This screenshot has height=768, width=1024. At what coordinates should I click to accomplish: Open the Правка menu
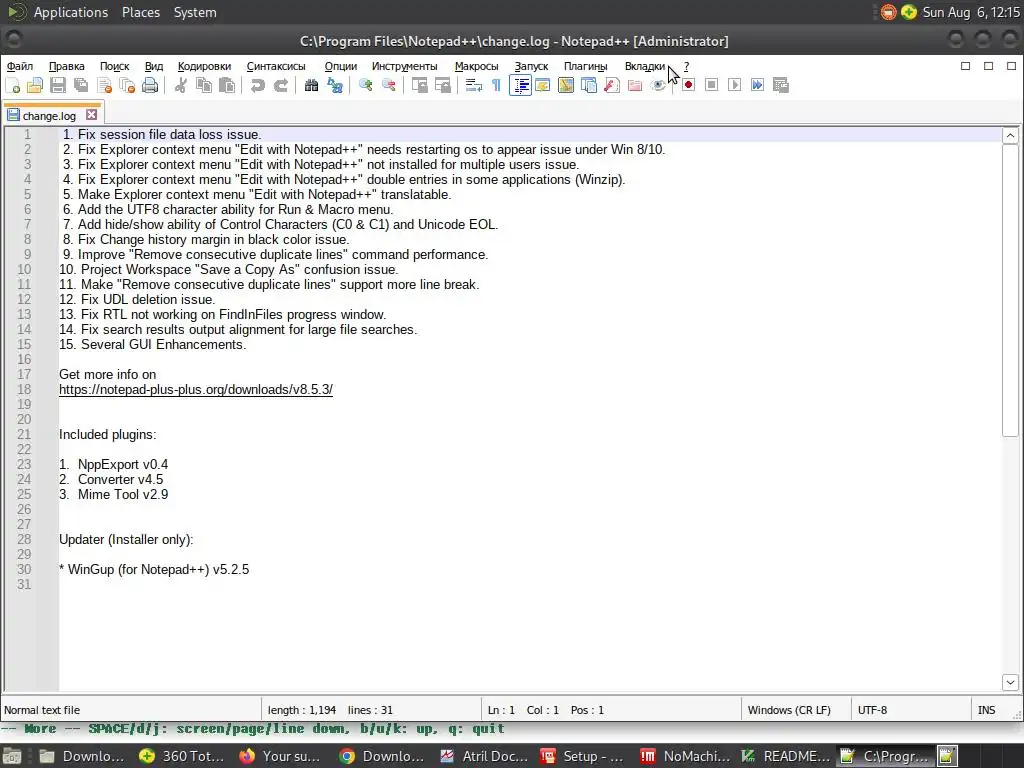pos(67,66)
